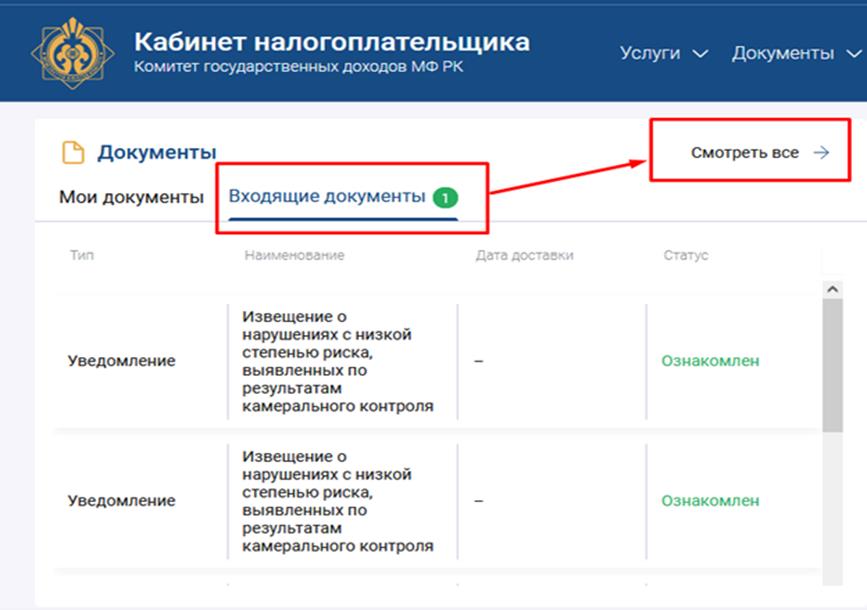Click the green badge on Входящие документы

click(x=445, y=198)
